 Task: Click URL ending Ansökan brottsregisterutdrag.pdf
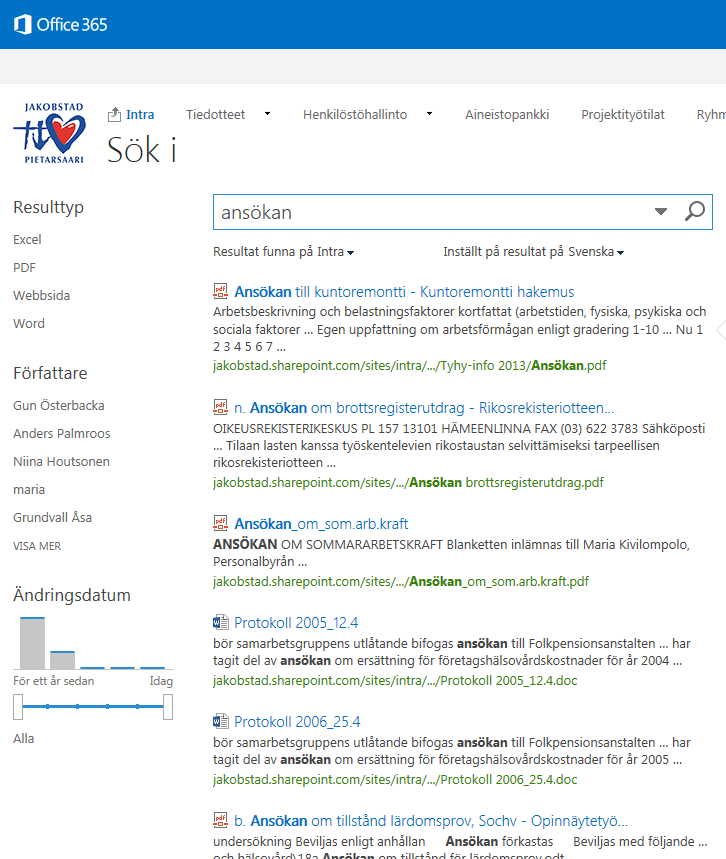click(x=408, y=483)
